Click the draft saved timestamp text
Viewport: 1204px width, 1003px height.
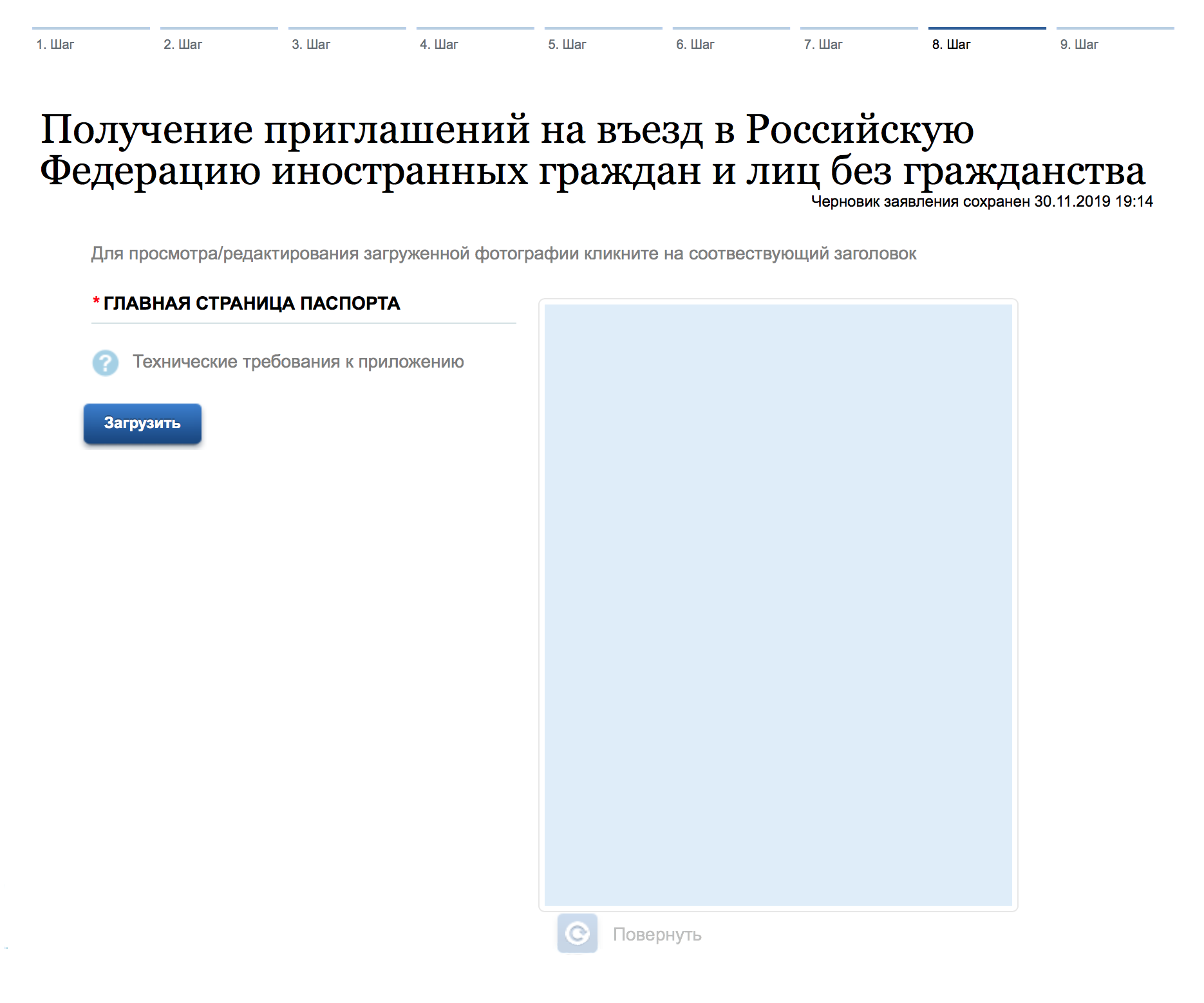point(981,202)
